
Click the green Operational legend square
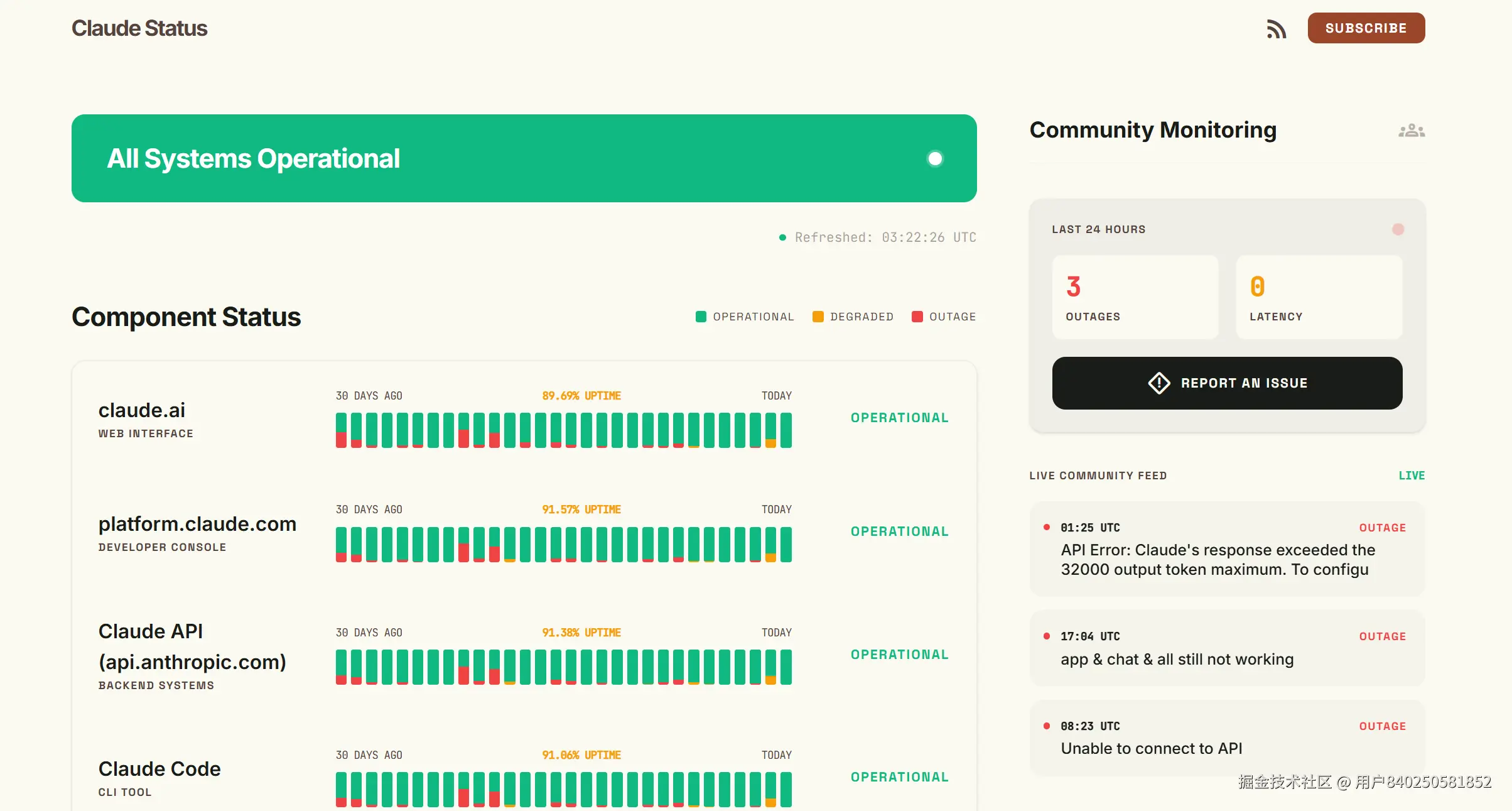701,317
